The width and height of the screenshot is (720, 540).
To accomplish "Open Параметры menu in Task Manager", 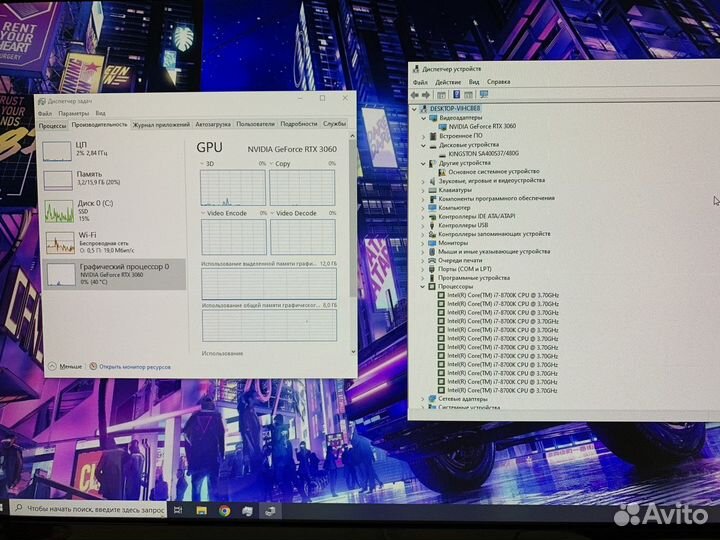I will point(73,113).
